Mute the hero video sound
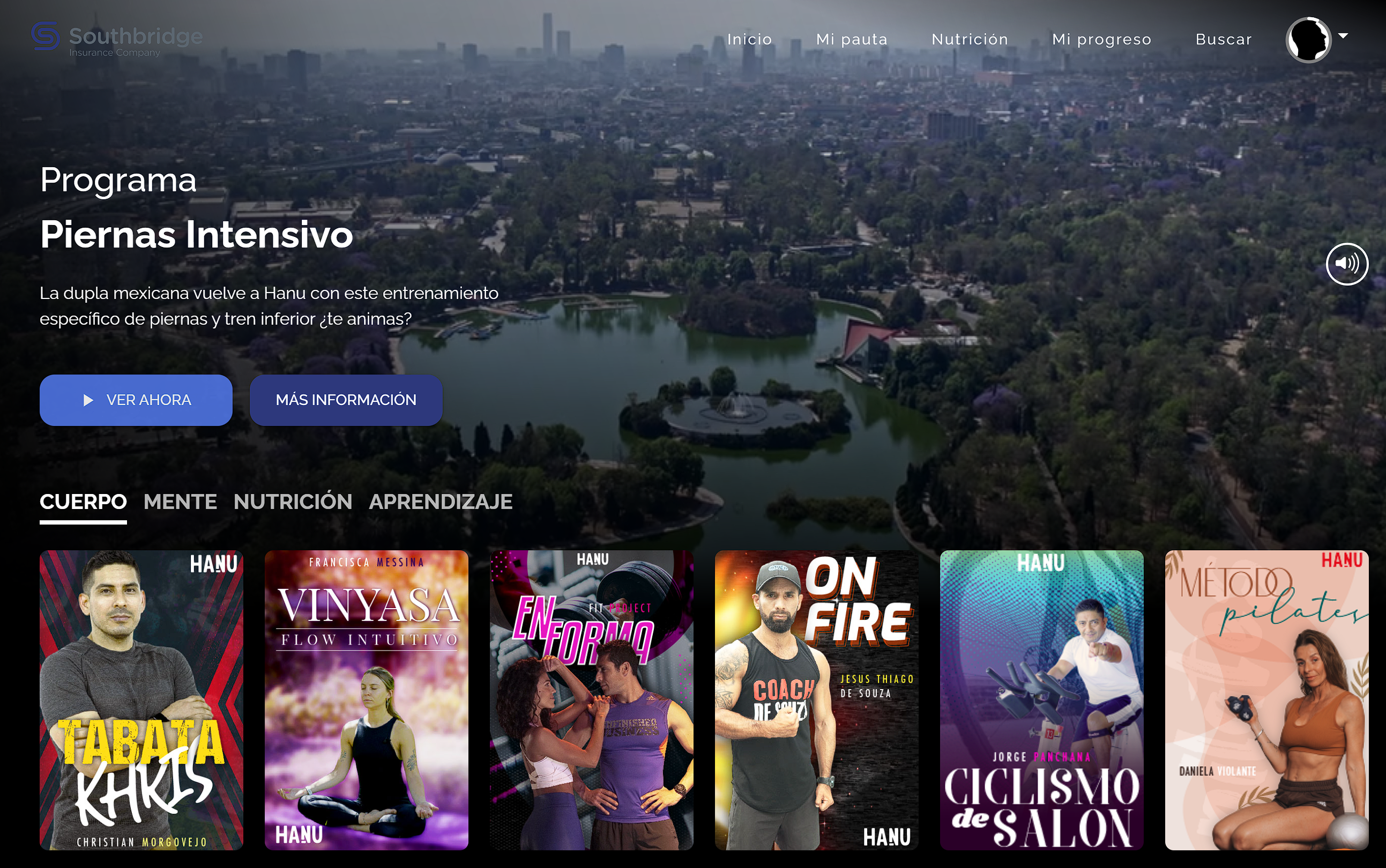 pyautogui.click(x=1346, y=264)
